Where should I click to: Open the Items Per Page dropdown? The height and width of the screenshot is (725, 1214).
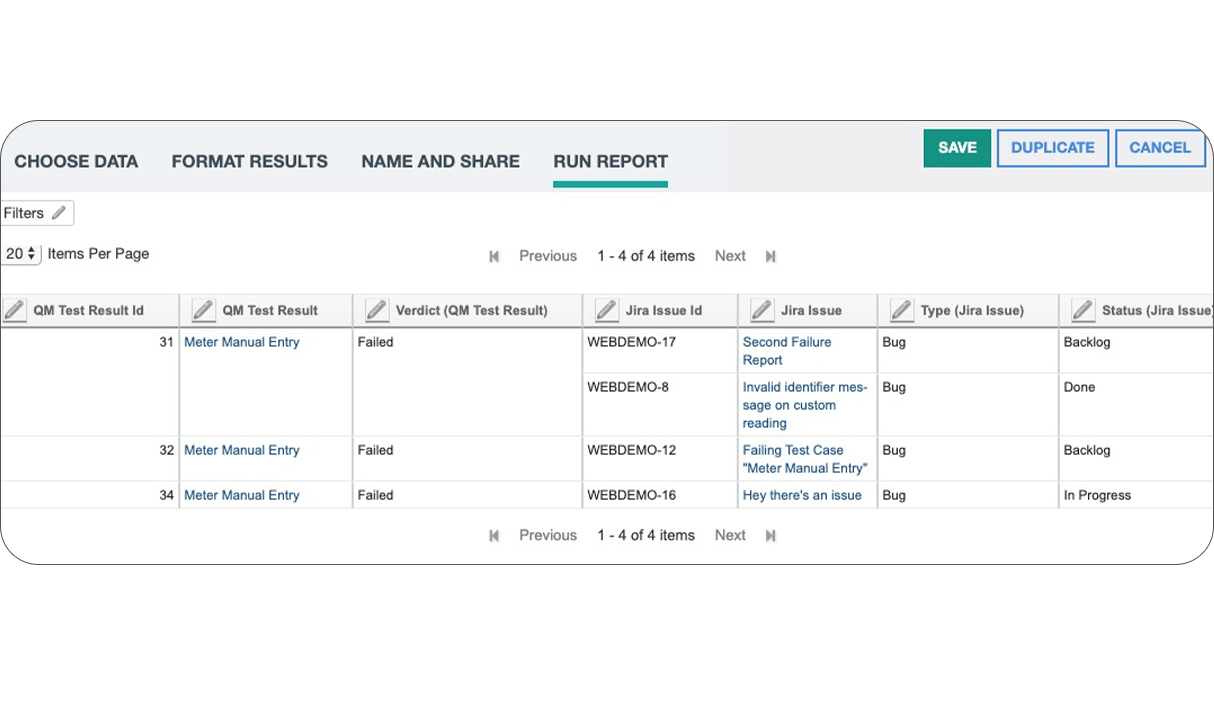pos(21,254)
